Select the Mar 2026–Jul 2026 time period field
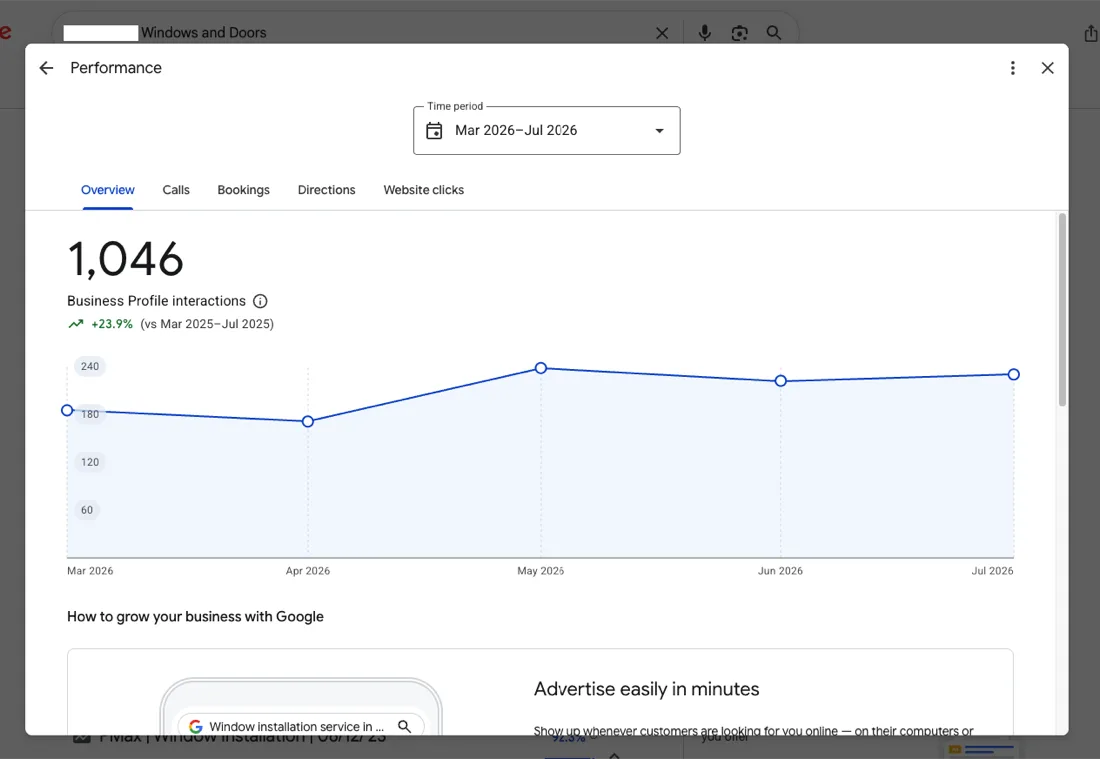The image size is (1100, 759). [x=546, y=130]
